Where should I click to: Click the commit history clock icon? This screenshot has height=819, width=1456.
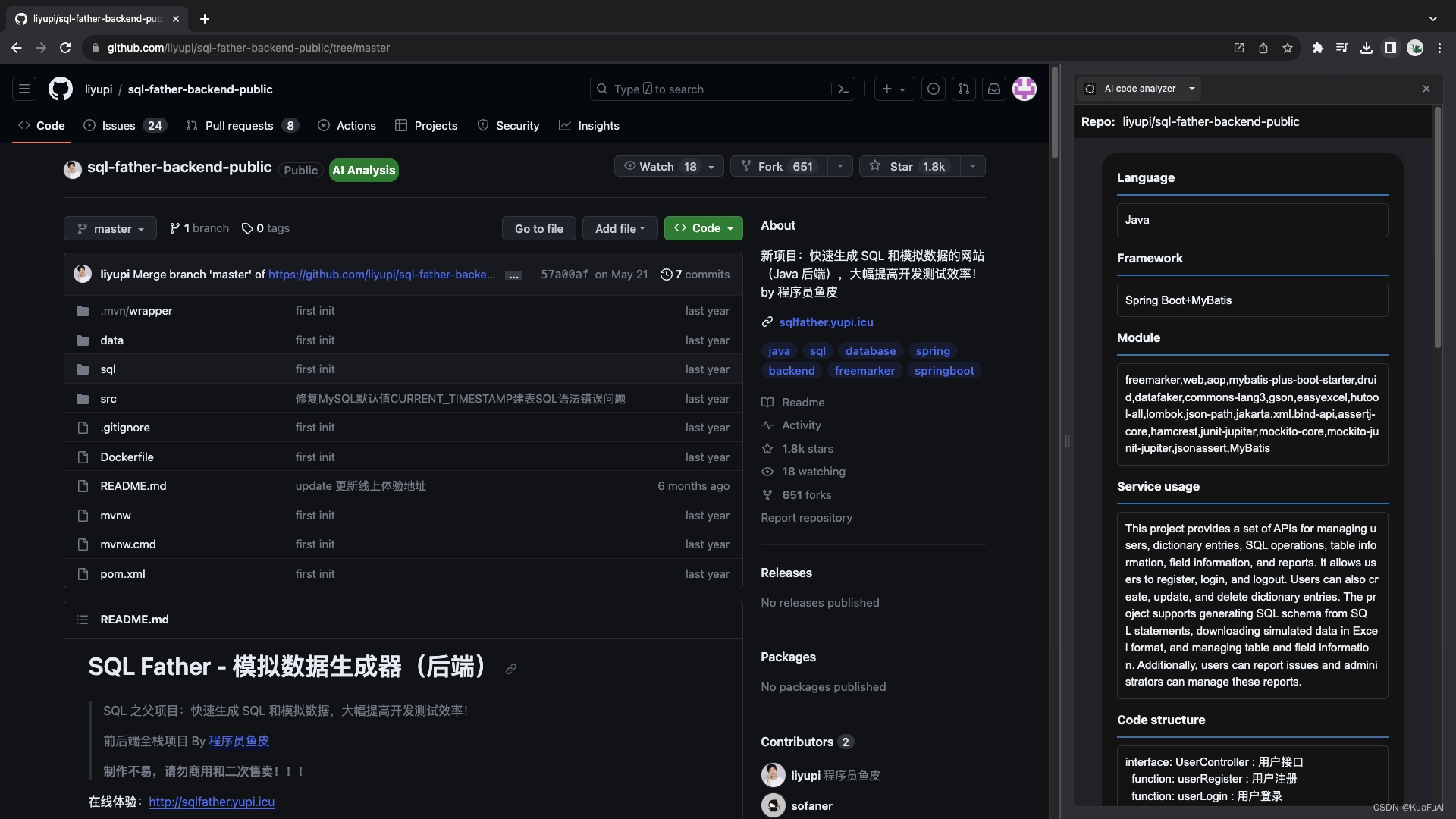pos(666,275)
